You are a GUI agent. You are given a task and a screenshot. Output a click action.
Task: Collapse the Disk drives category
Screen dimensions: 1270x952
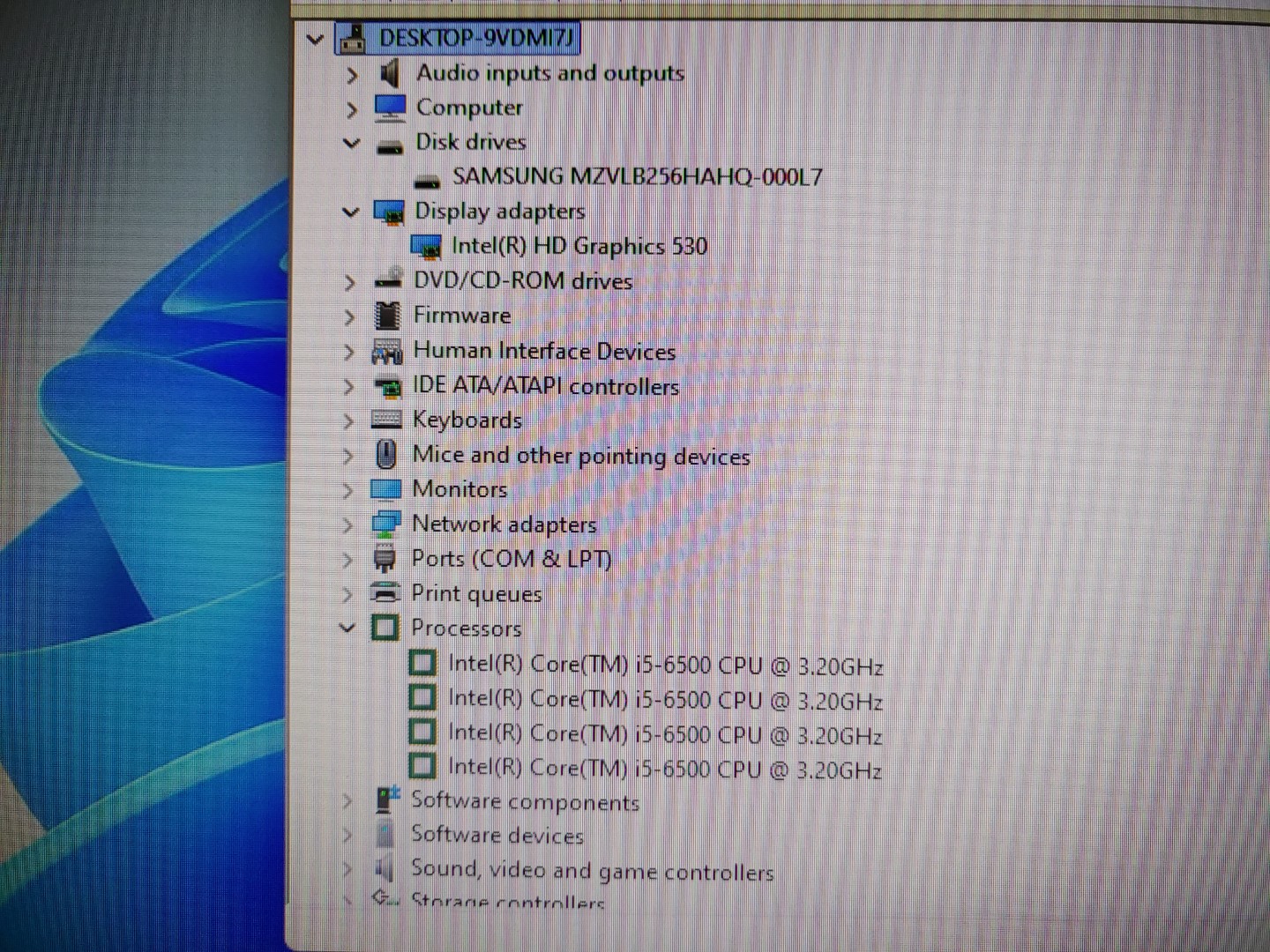tap(351, 143)
